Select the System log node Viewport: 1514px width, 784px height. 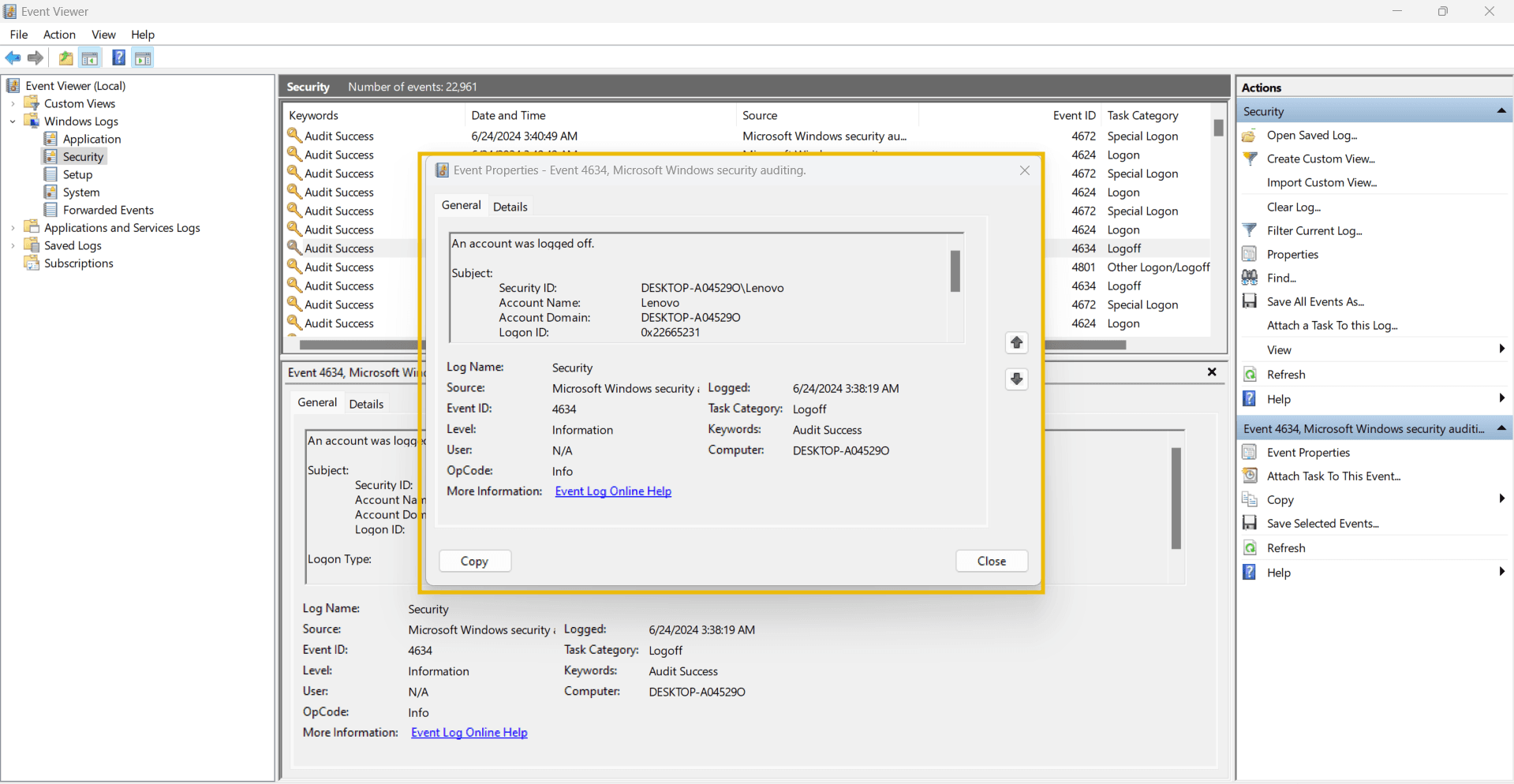coord(81,192)
